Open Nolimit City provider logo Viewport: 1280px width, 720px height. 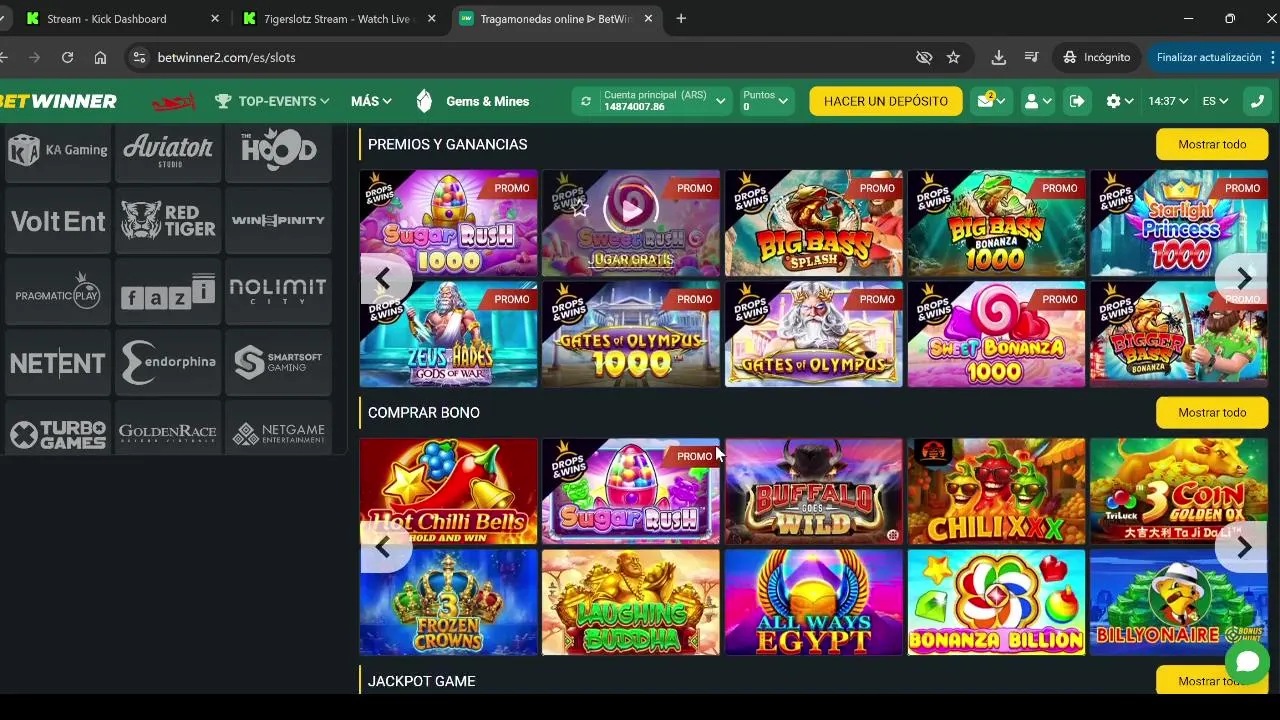pyautogui.click(x=278, y=291)
